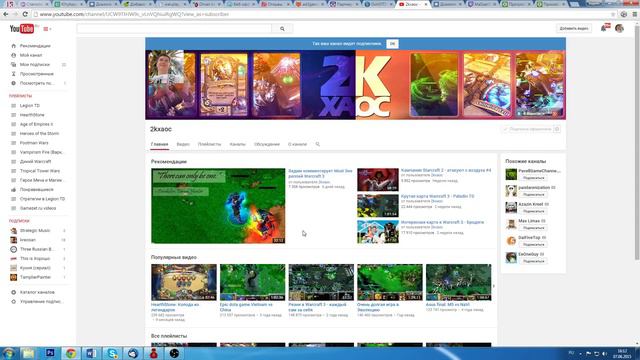640x360 pixels.
Task: Open the account avatar in header
Action: pos(619,28)
